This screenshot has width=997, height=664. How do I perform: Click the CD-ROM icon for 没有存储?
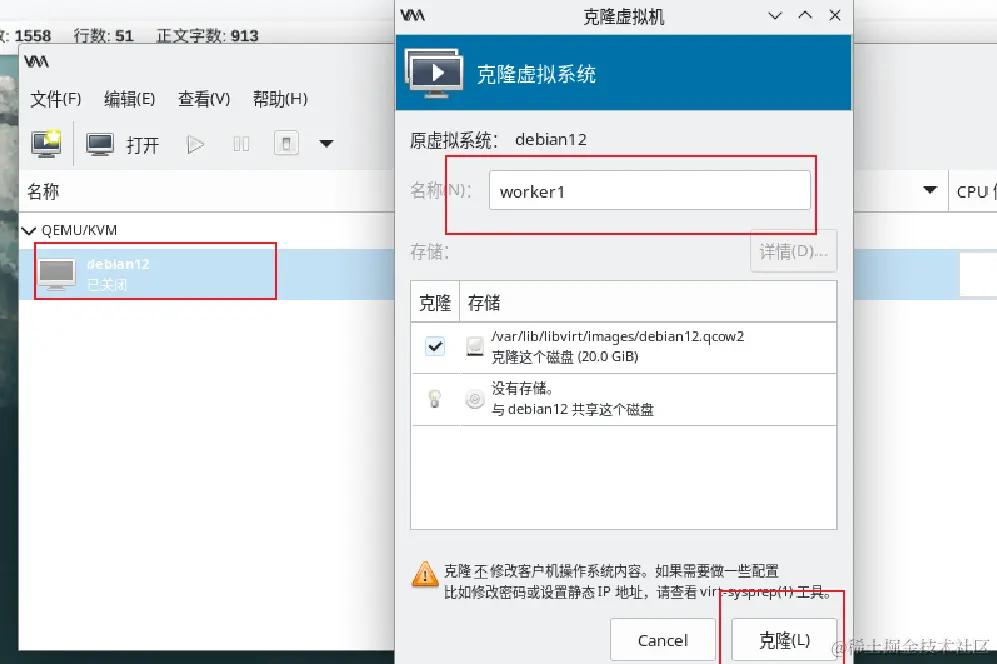475,399
